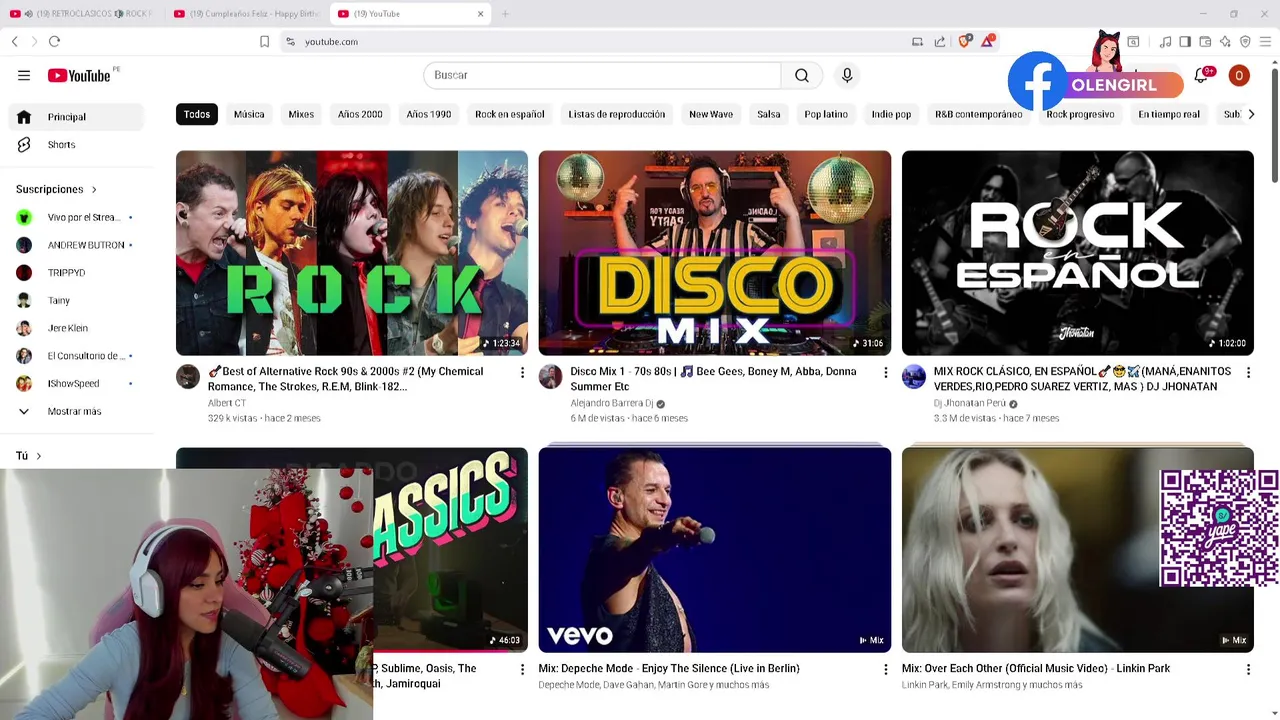
Task: Select the Música filter chip
Action: click(x=249, y=114)
